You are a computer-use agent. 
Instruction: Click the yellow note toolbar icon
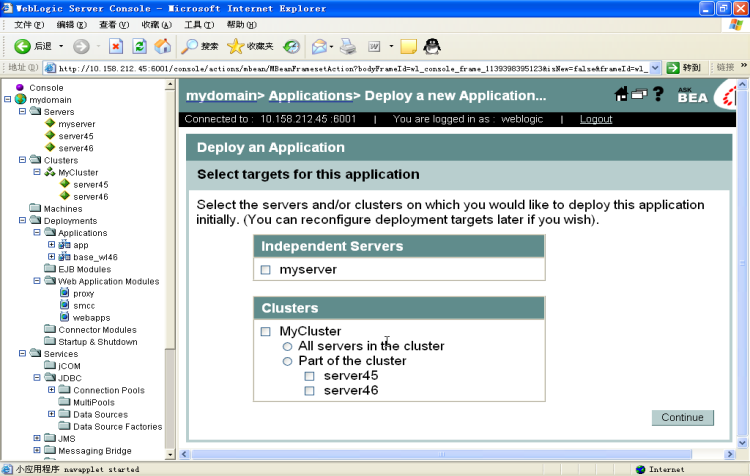(408, 46)
